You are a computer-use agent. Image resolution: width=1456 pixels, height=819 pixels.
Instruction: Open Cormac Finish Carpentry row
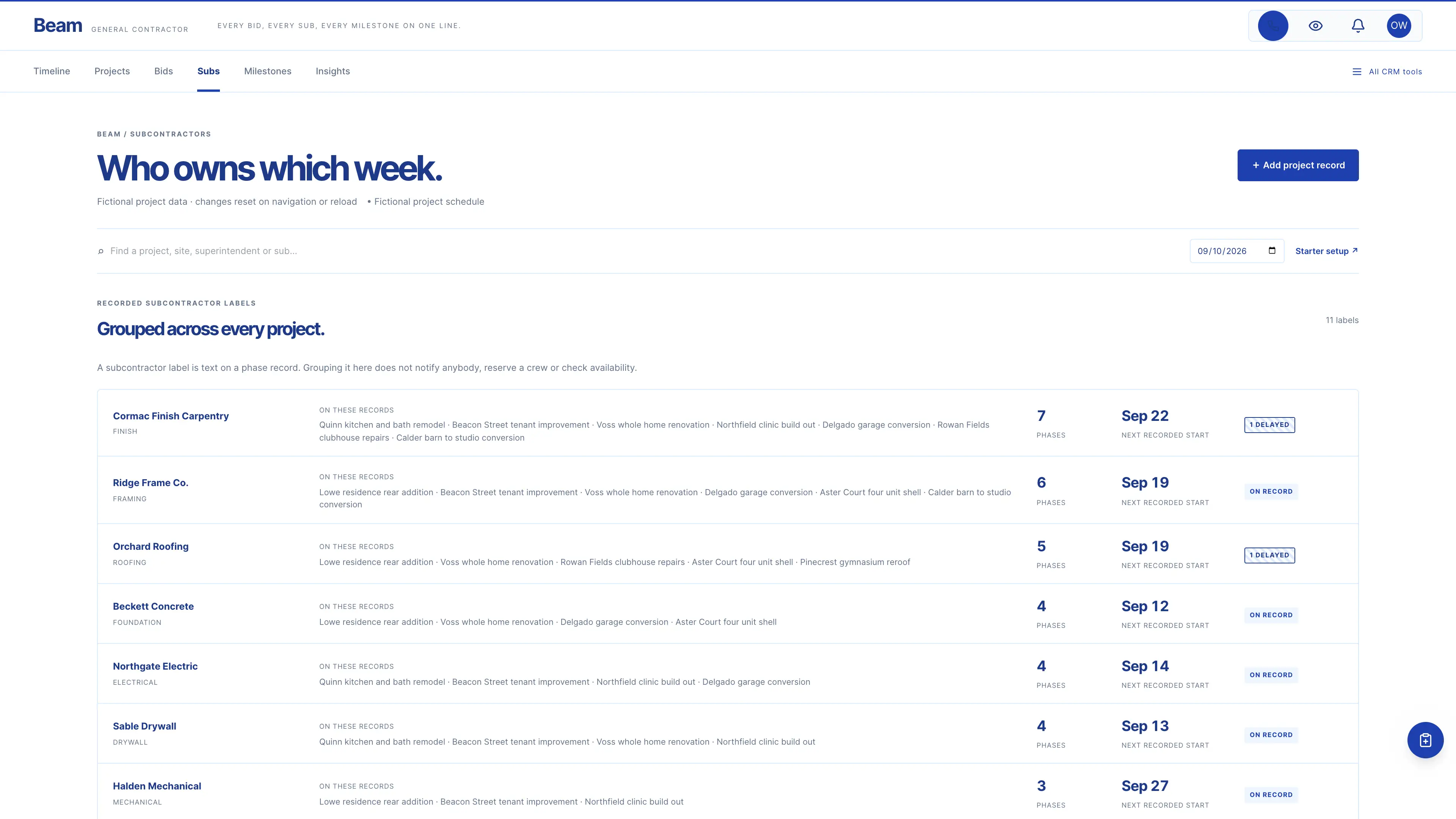(728, 423)
